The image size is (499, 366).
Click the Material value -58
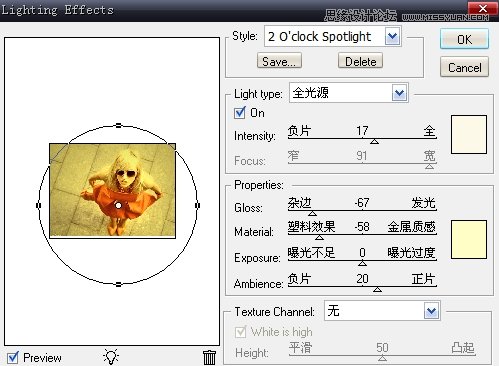362,227
